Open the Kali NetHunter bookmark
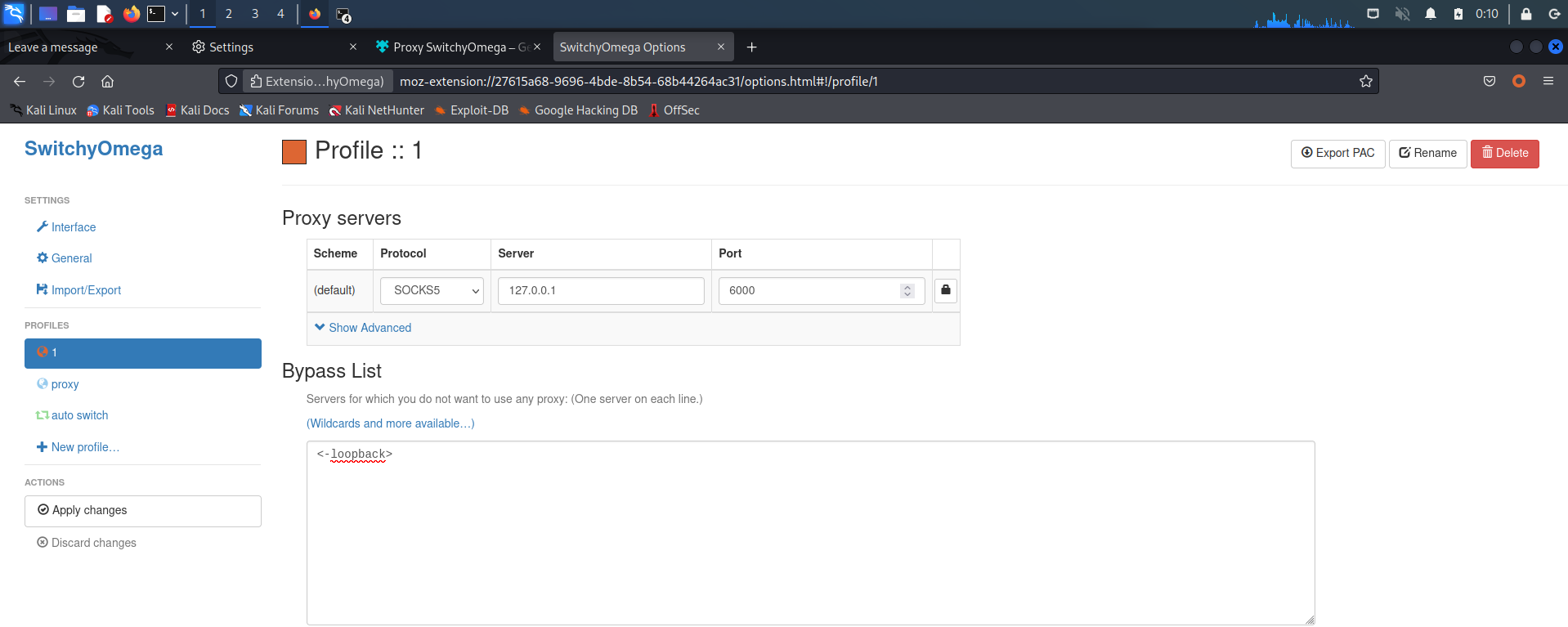 [377, 110]
